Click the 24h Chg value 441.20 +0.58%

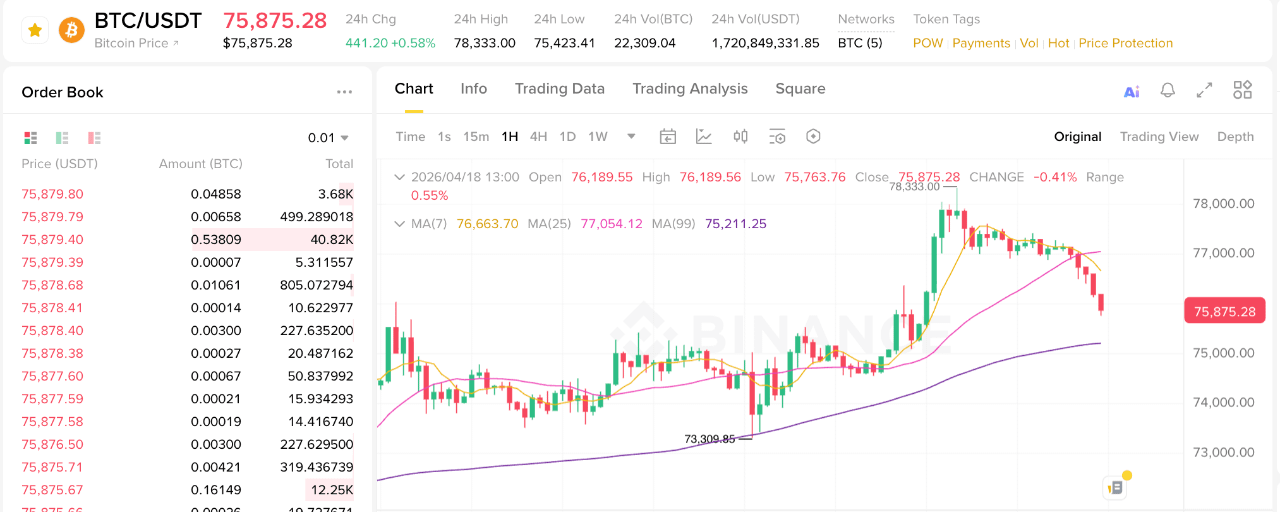390,43
